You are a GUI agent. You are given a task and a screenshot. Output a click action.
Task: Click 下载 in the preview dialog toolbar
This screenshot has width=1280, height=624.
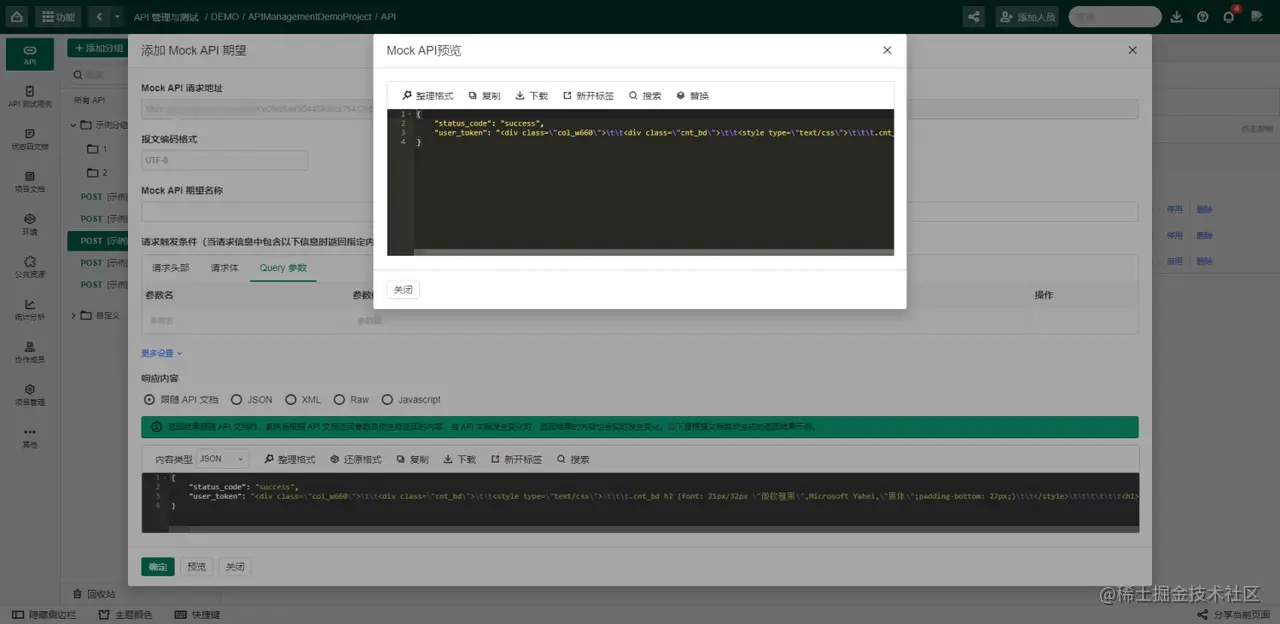click(x=531, y=96)
